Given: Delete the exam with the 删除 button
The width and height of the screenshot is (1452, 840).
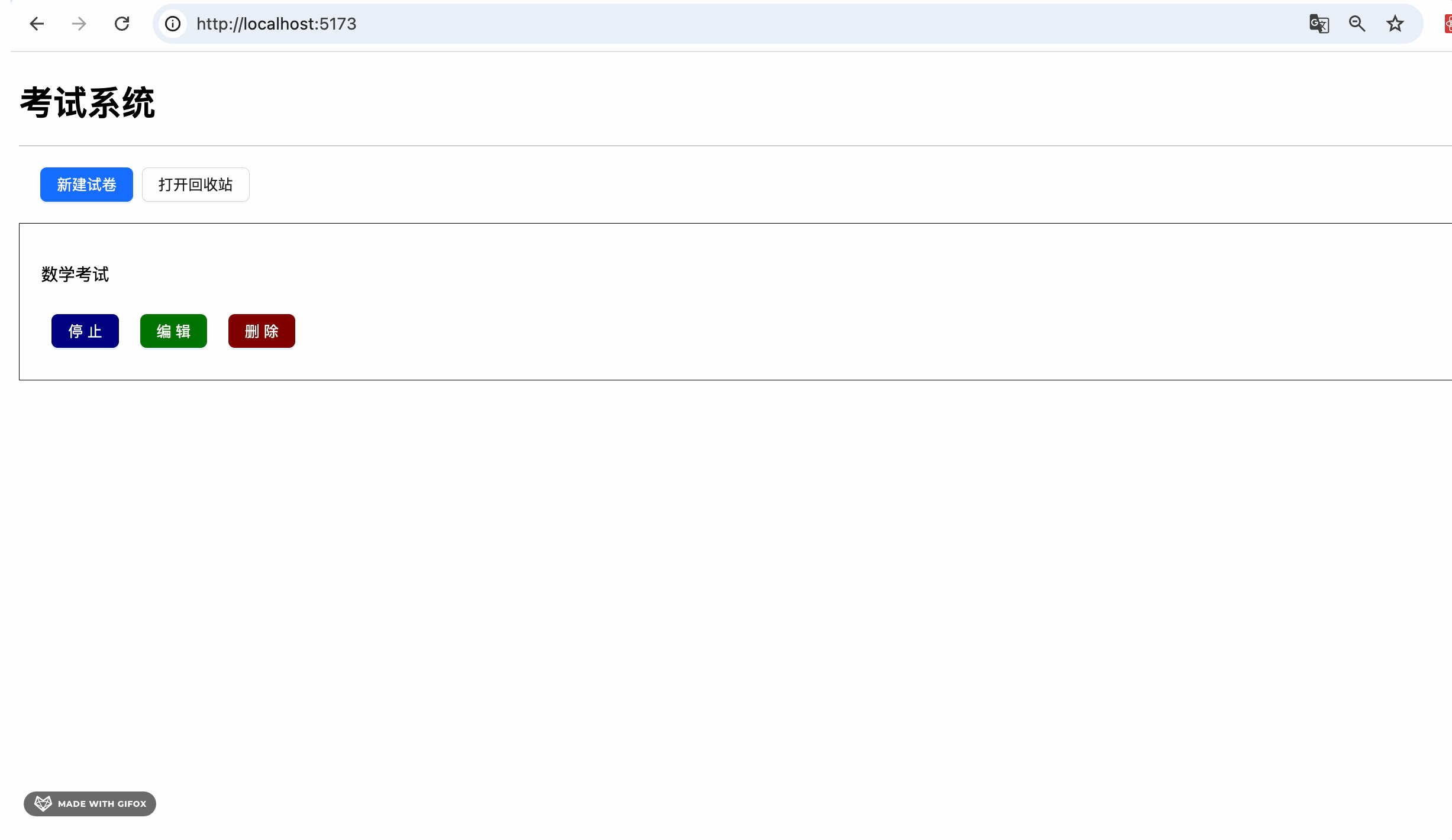Looking at the screenshot, I should [x=261, y=331].
